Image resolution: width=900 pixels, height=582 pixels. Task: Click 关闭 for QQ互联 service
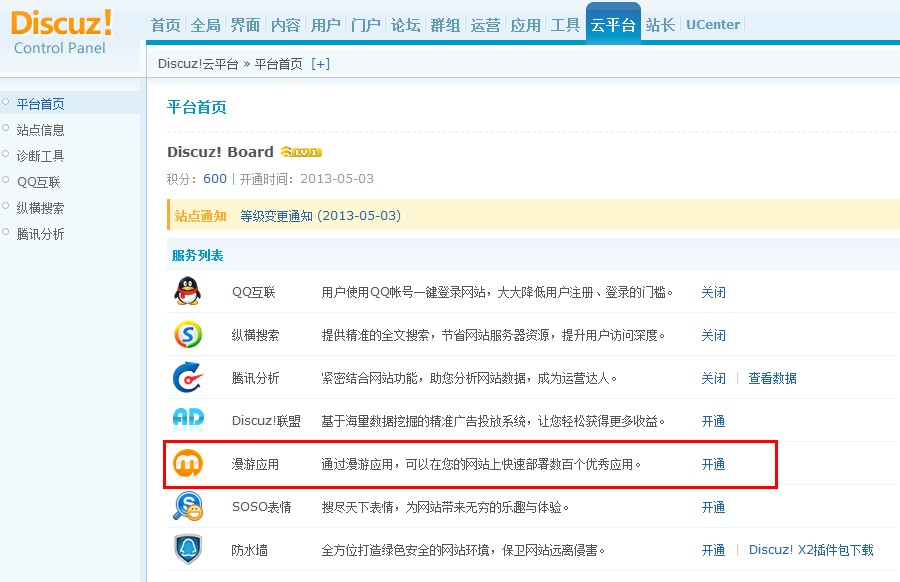713,292
